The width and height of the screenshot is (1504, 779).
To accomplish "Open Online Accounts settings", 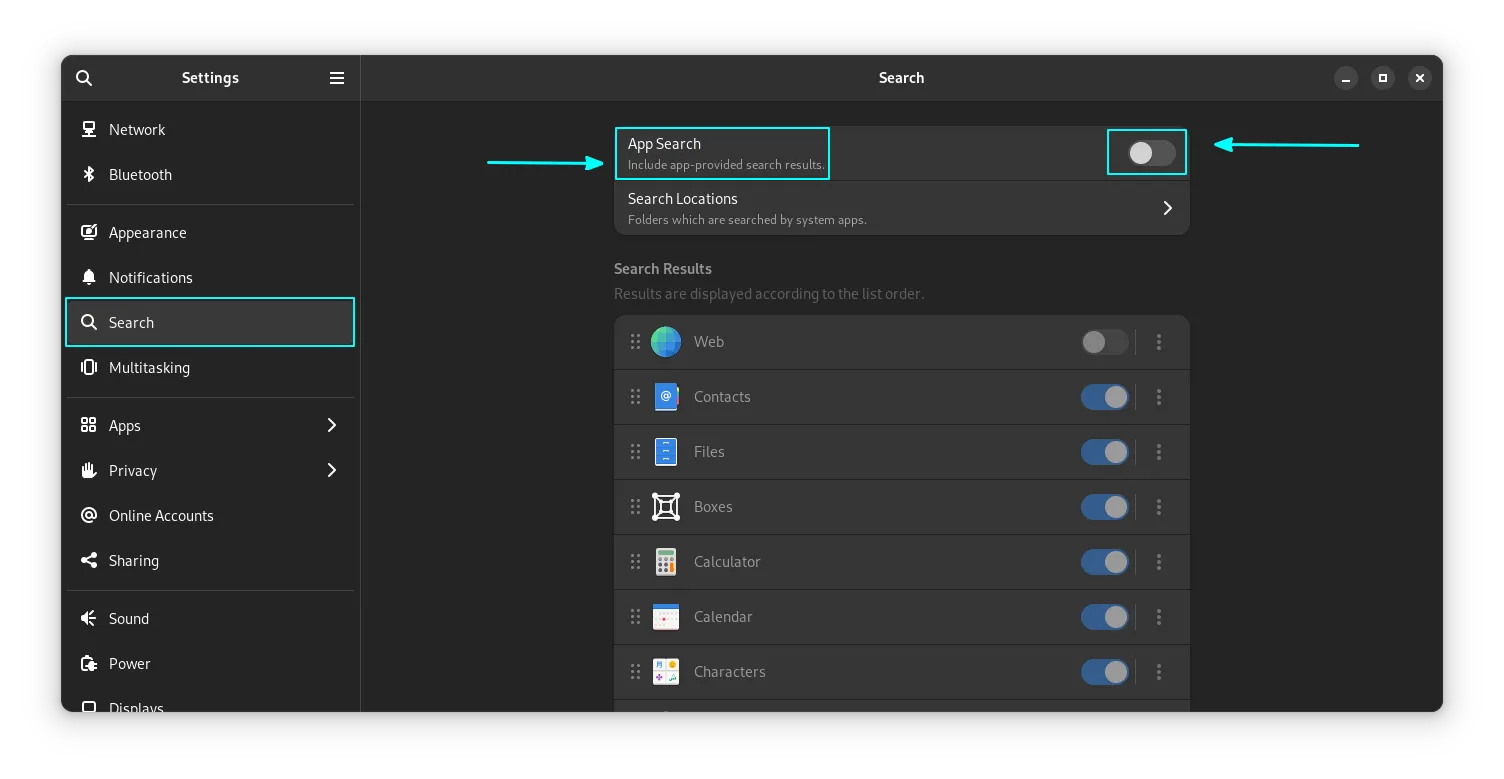I will click(x=161, y=516).
